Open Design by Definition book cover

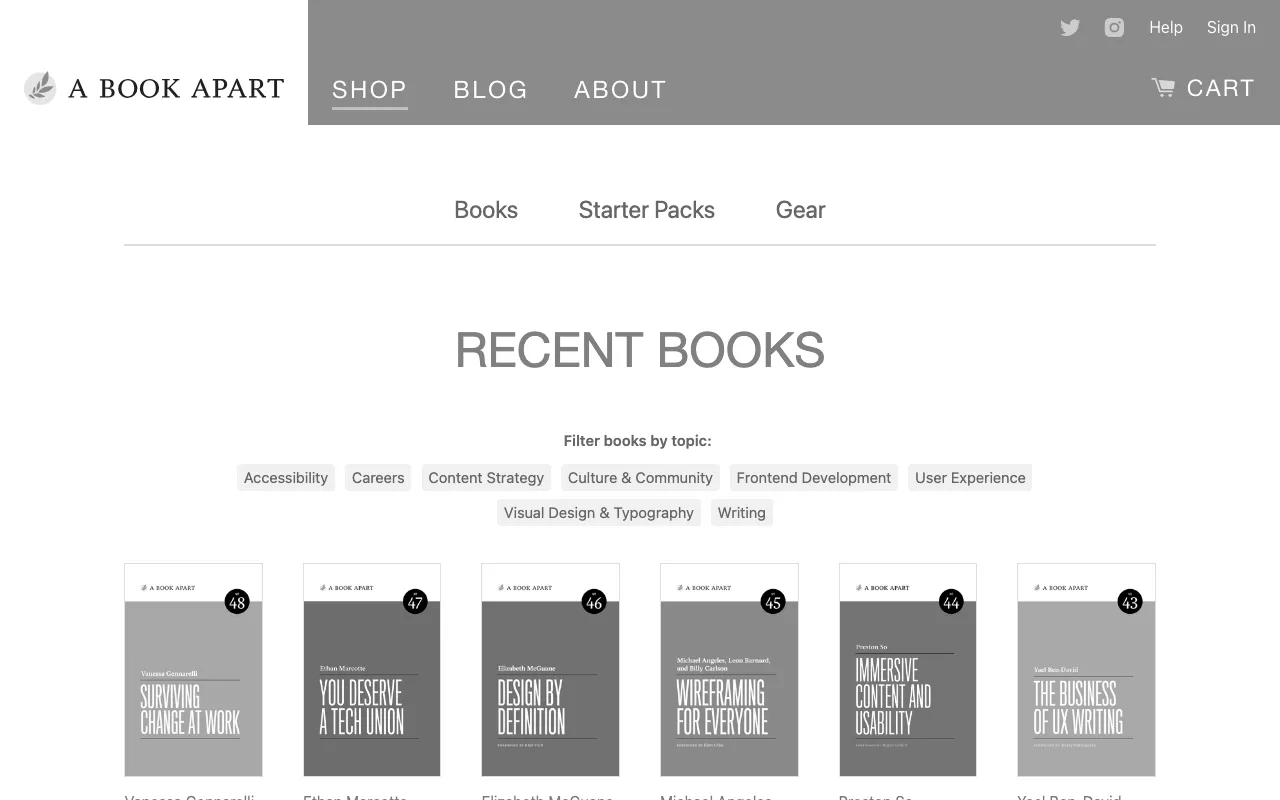[550, 670]
